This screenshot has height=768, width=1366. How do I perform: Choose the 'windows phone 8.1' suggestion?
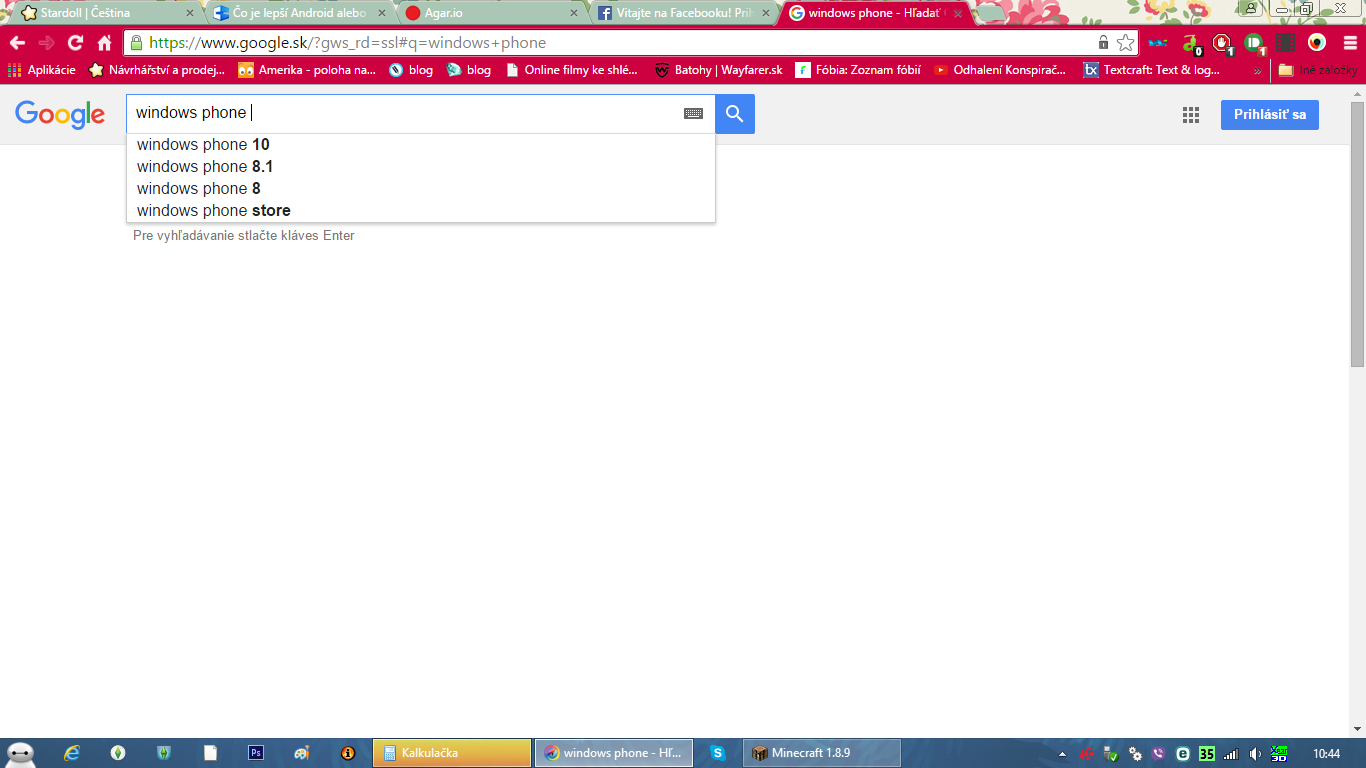(205, 167)
